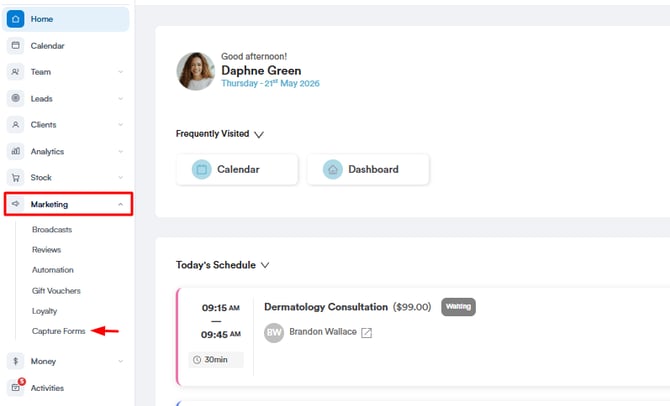Viewport: 670px width, 406px height.
Task: Open the Calendar frequently visited card
Action: [237, 169]
